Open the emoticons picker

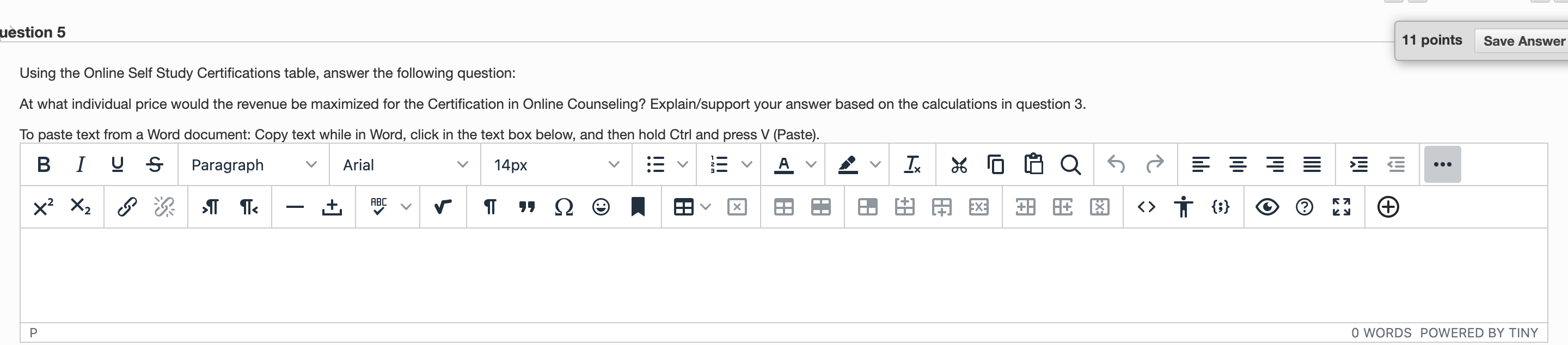[x=601, y=207]
